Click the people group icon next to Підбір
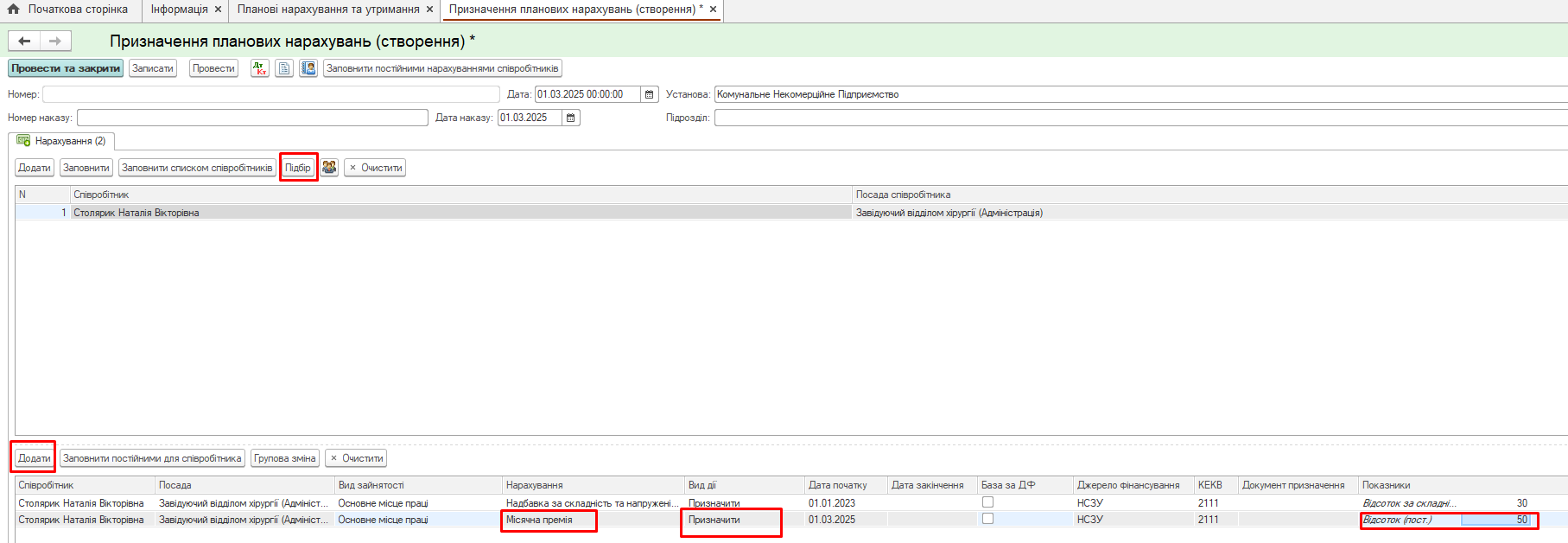1568x543 pixels. pyautogui.click(x=329, y=168)
